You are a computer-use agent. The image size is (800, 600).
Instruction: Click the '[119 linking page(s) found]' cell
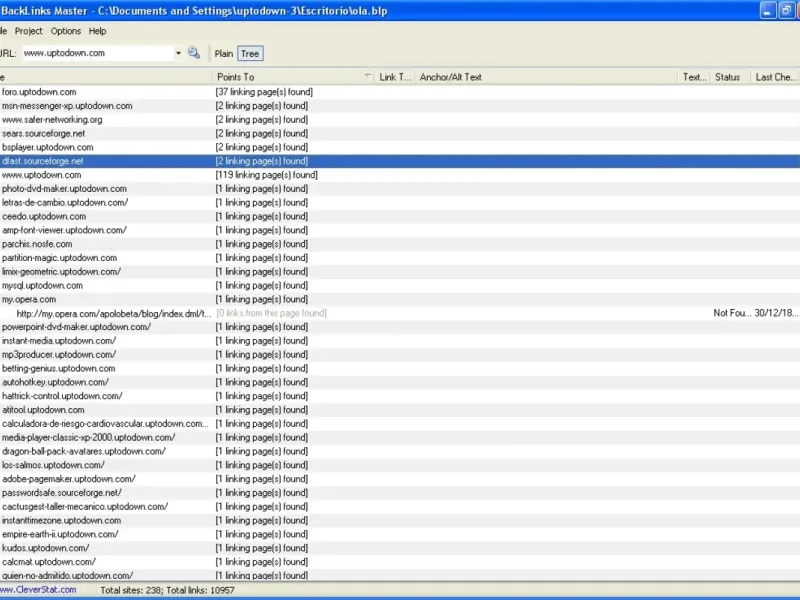pyautogui.click(x=266, y=174)
